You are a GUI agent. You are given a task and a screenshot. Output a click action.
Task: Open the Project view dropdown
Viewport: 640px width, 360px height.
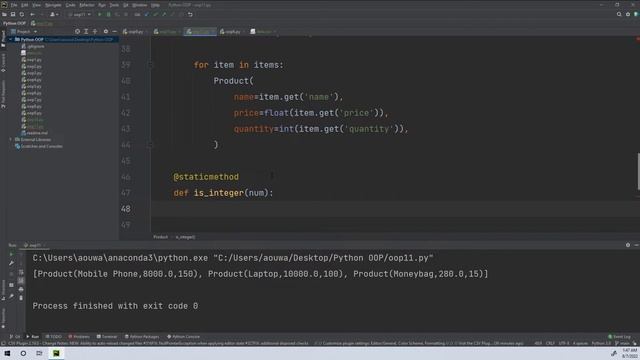(x=24, y=31)
